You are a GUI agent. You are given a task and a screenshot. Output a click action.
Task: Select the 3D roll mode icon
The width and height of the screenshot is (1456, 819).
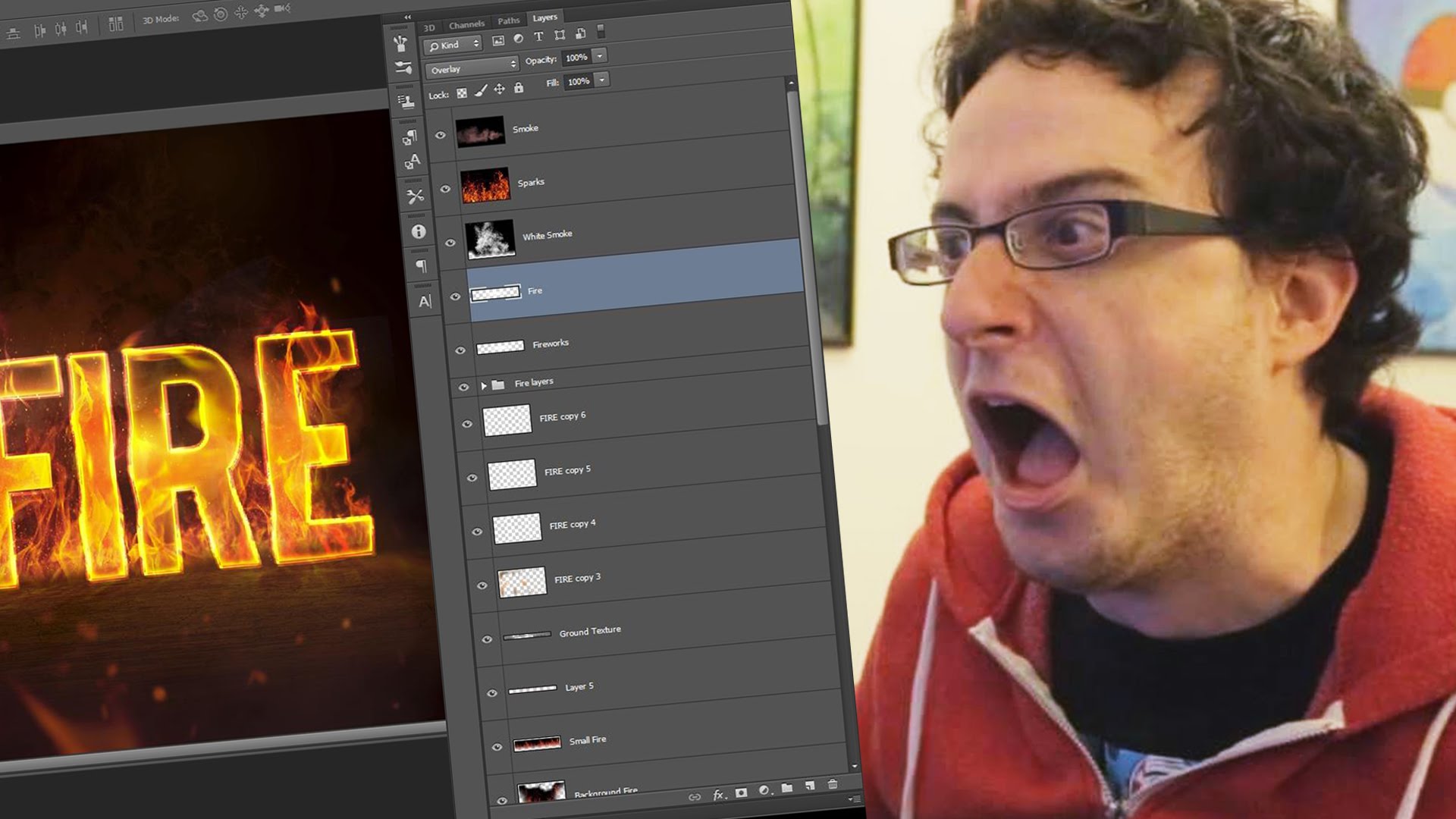pyautogui.click(x=221, y=14)
